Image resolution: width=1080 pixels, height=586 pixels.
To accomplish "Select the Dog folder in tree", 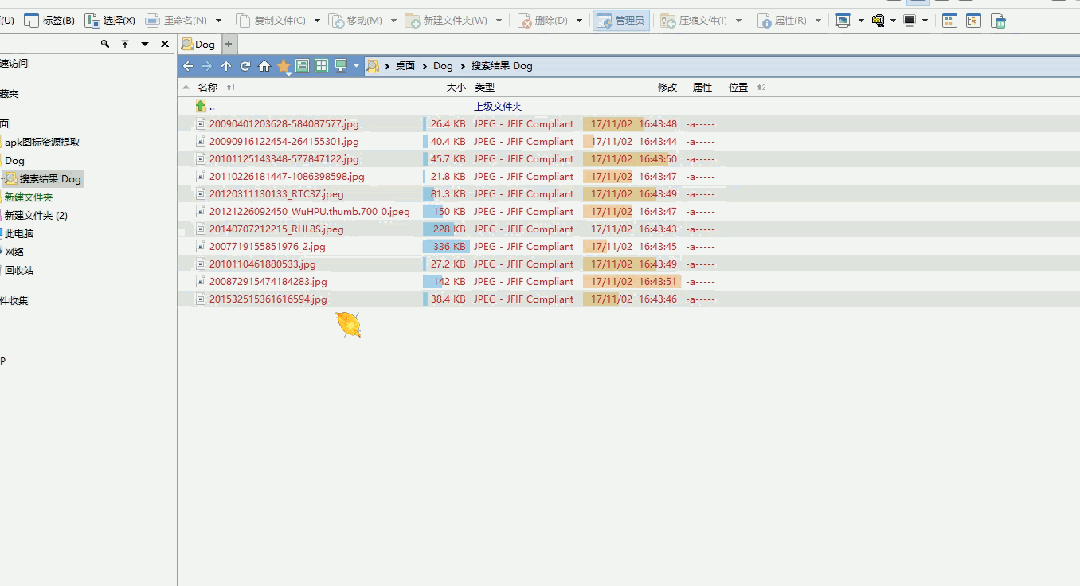I will click(14, 160).
